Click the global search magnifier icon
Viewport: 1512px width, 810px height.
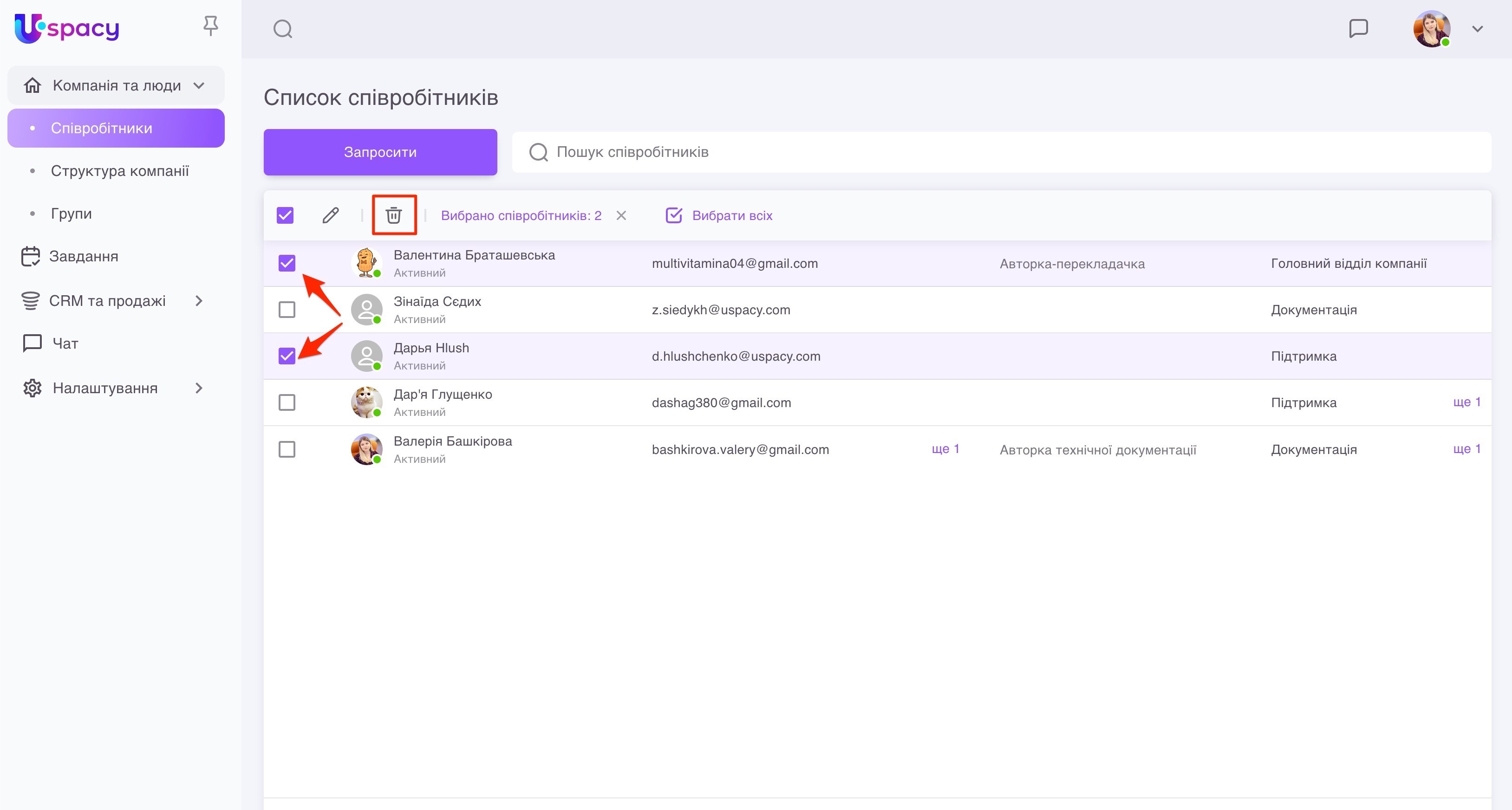click(x=283, y=29)
